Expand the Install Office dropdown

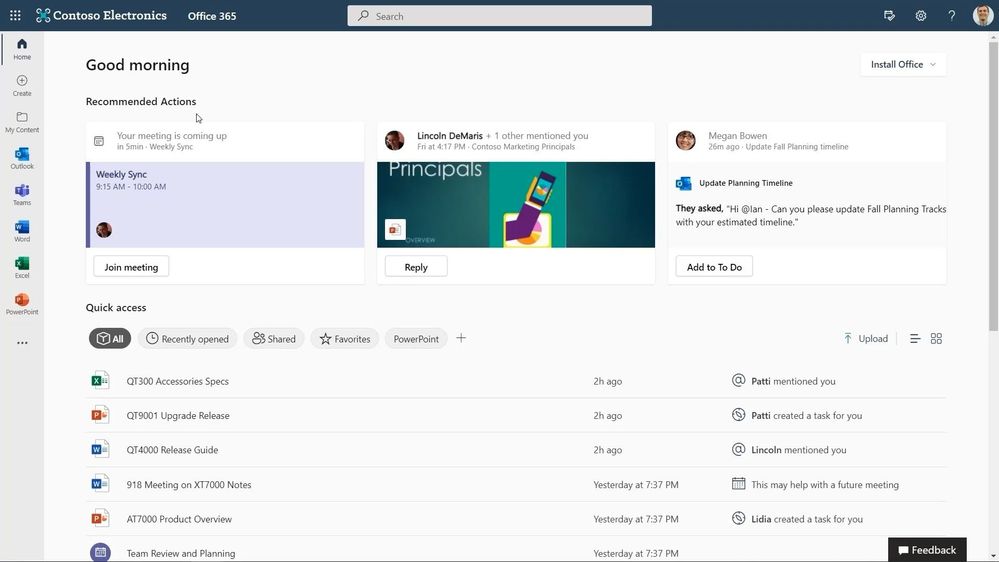coord(903,64)
